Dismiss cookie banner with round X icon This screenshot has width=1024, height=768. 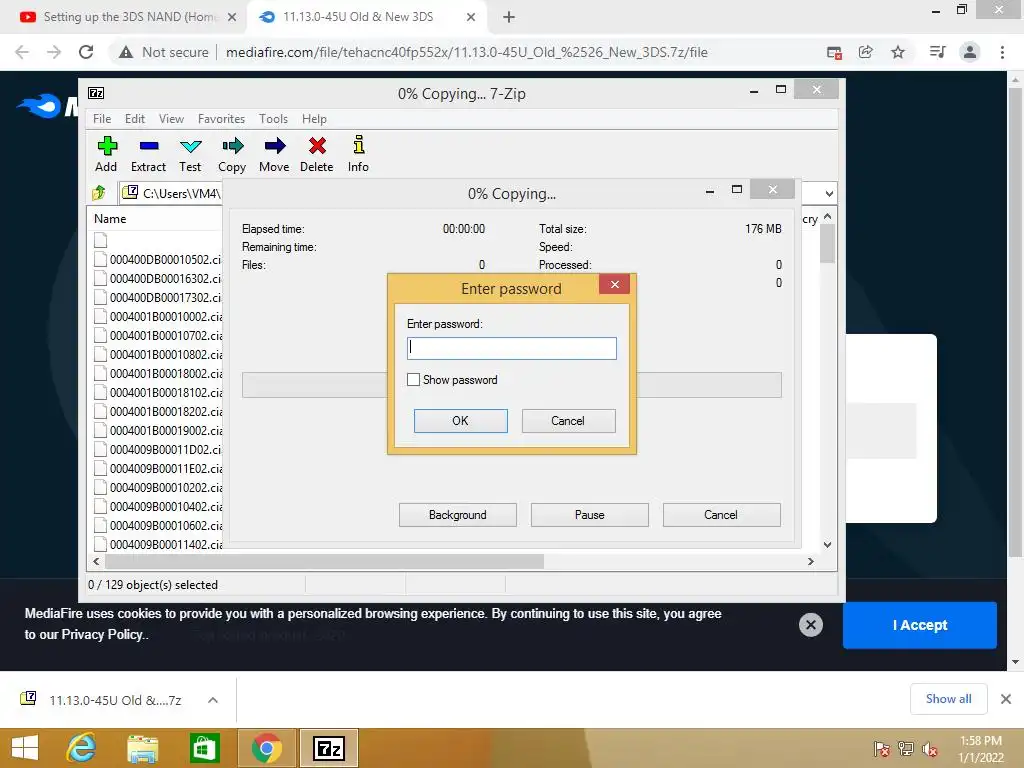[810, 625]
